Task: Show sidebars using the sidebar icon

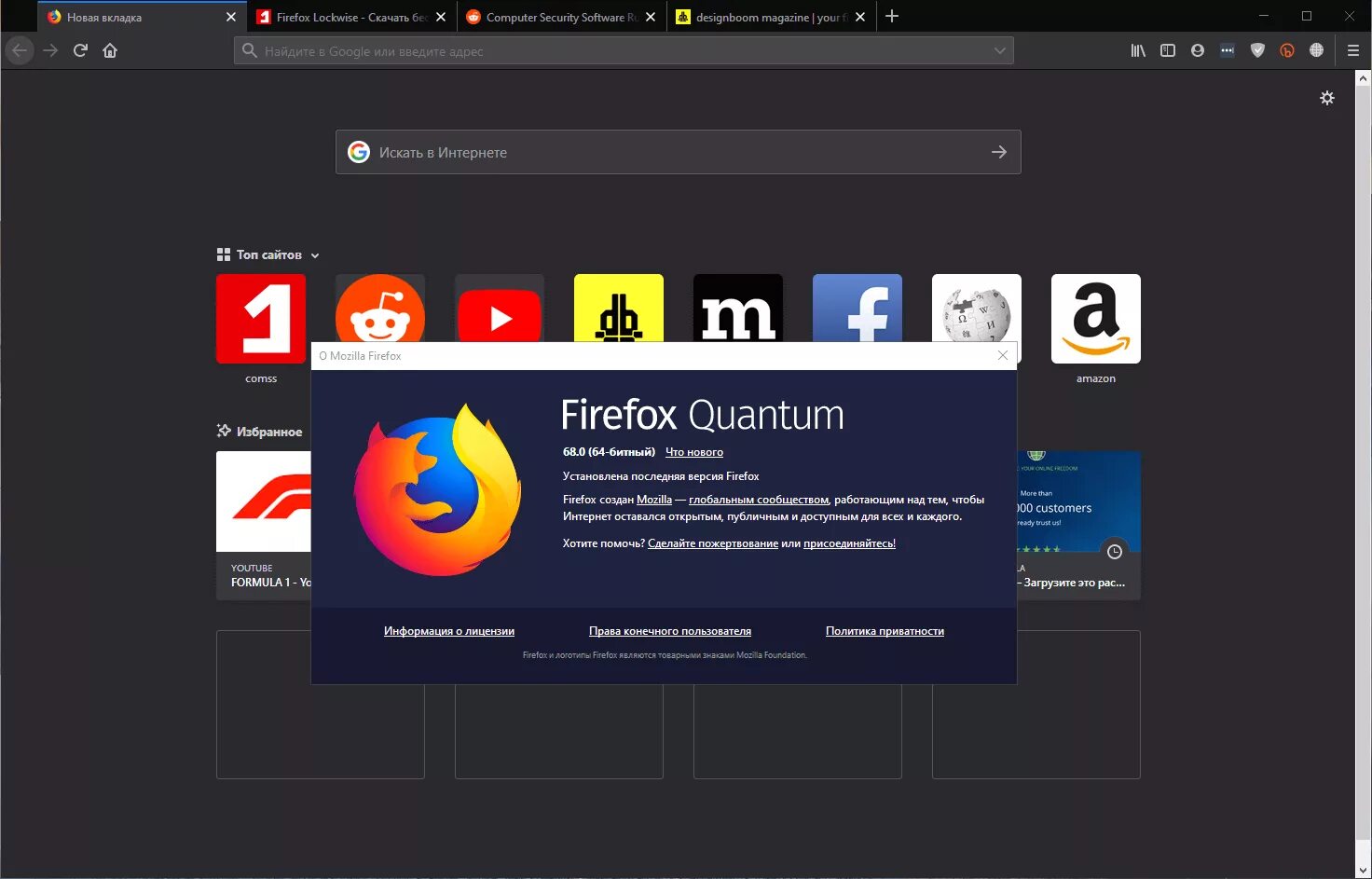Action: (x=1167, y=50)
